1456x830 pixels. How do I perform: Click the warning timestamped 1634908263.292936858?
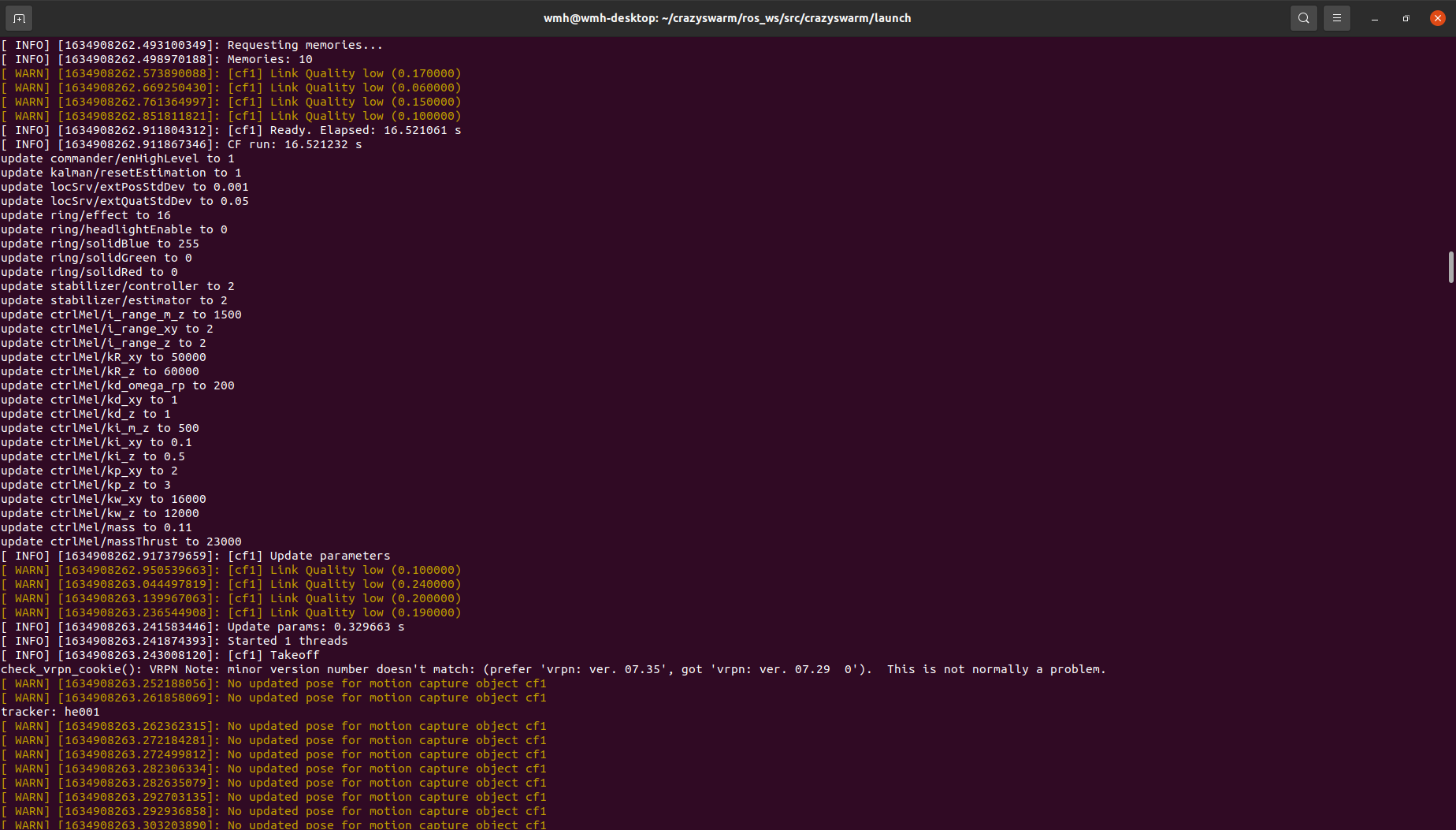point(273,811)
